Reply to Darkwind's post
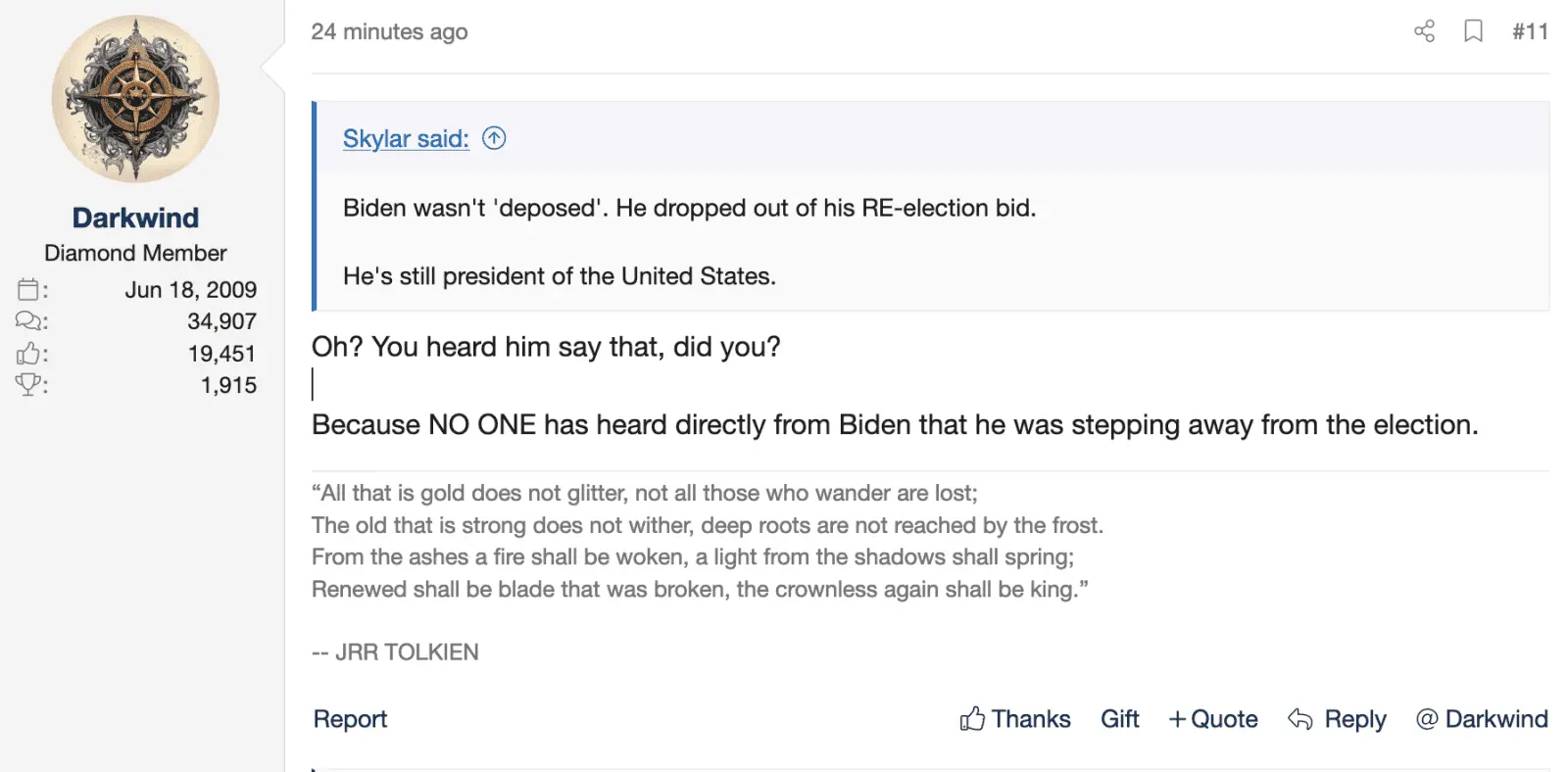 tap(1337, 719)
